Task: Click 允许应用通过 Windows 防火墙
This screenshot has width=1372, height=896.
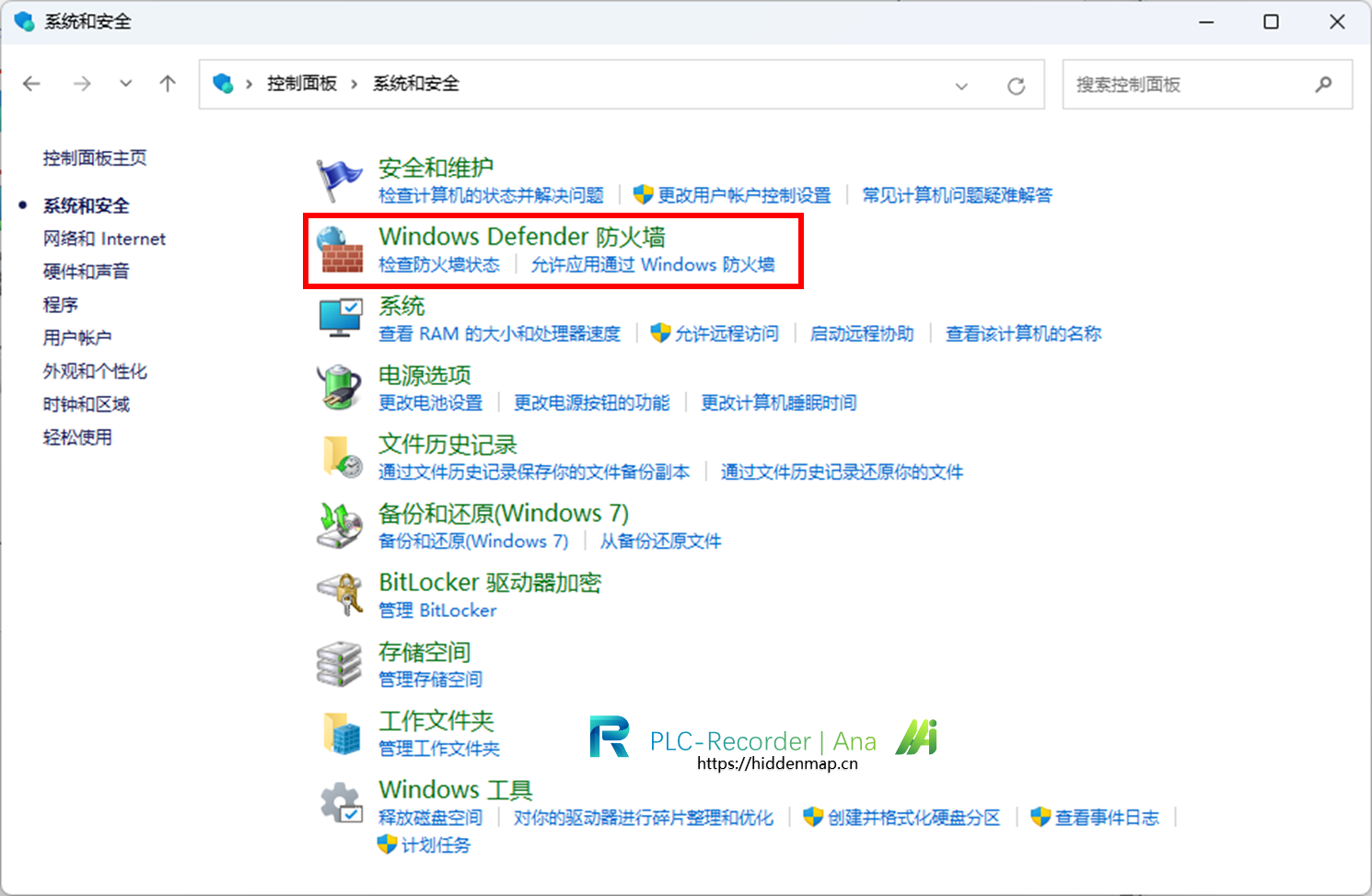Action: pos(653,264)
